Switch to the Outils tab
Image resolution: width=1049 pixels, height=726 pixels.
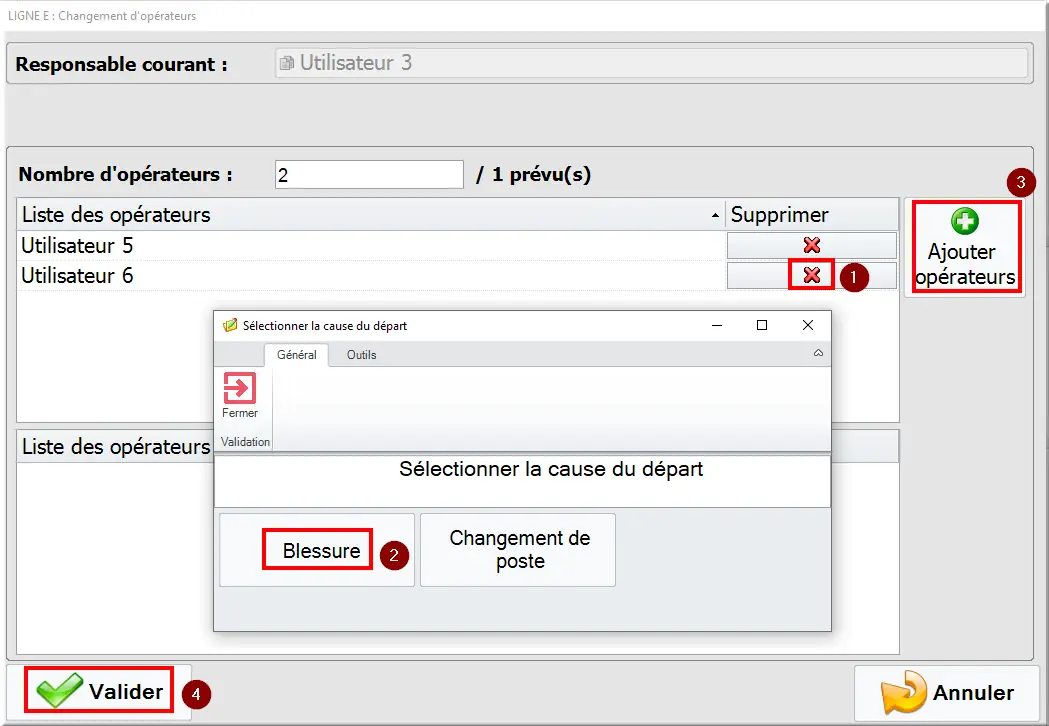pyautogui.click(x=361, y=355)
